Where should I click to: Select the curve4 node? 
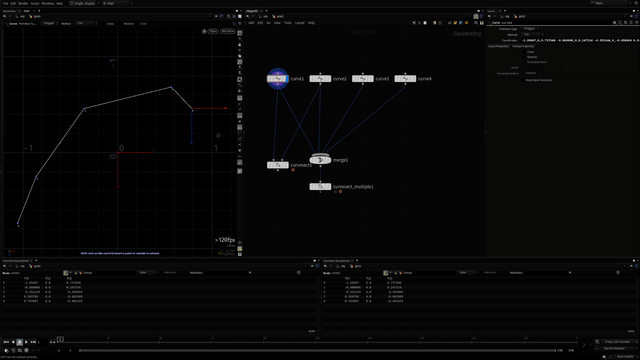pos(405,79)
